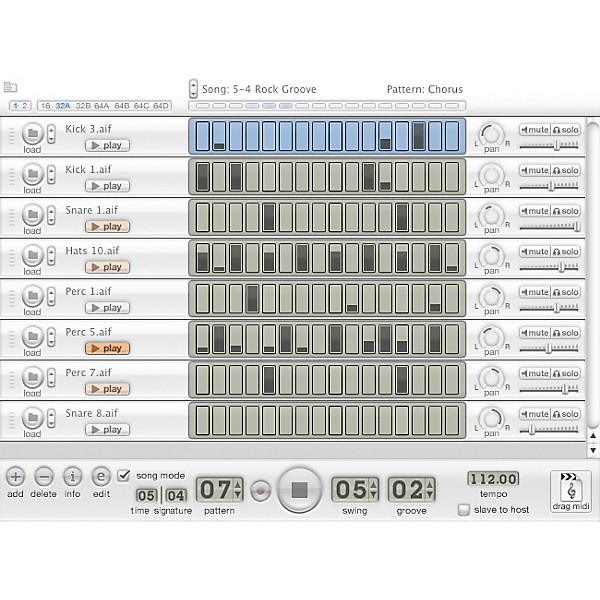Select the 64D step resolution tab
600x600 pixels.
(x=161, y=106)
